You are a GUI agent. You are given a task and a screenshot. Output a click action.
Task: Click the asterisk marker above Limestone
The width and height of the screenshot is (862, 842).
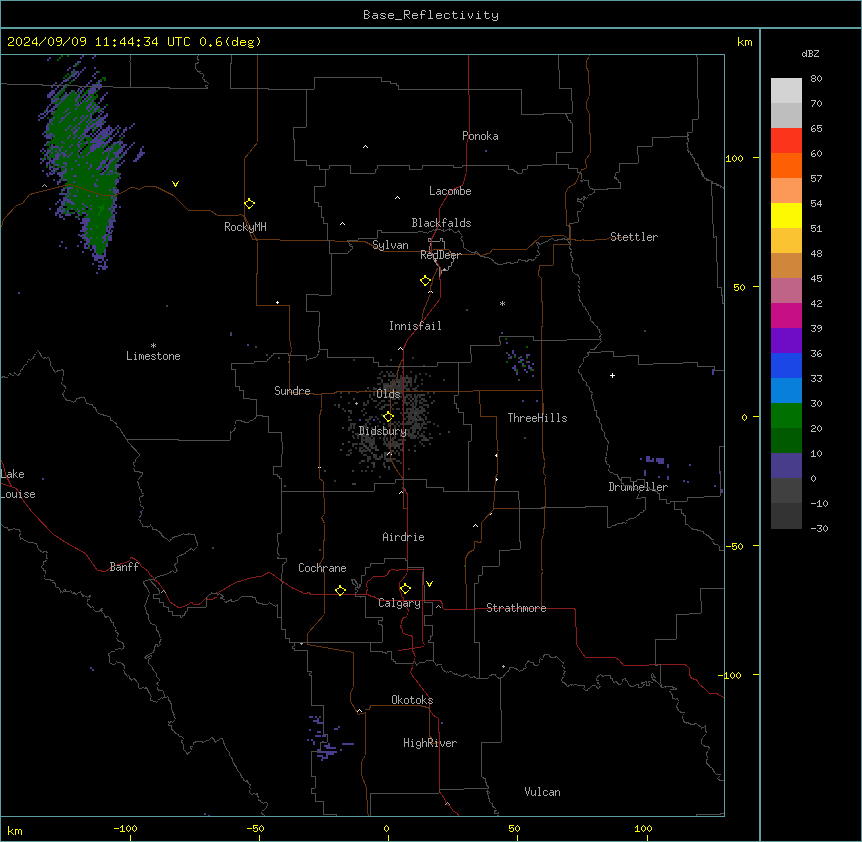153,345
